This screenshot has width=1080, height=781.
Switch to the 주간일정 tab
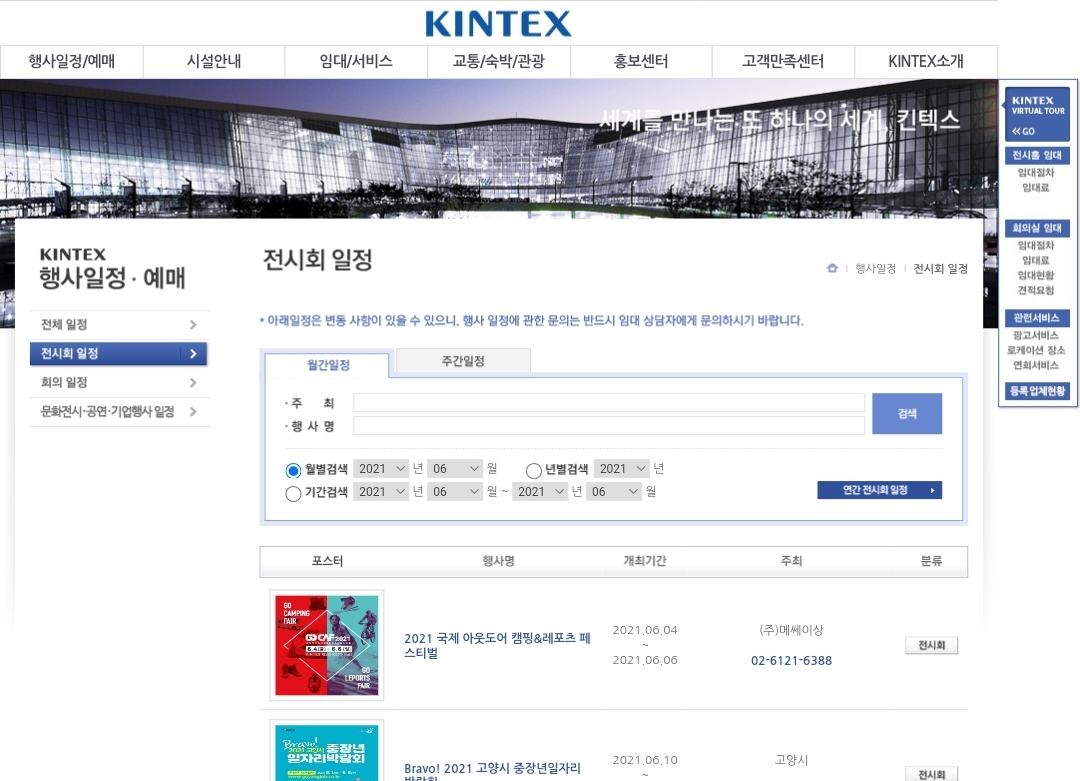point(463,361)
